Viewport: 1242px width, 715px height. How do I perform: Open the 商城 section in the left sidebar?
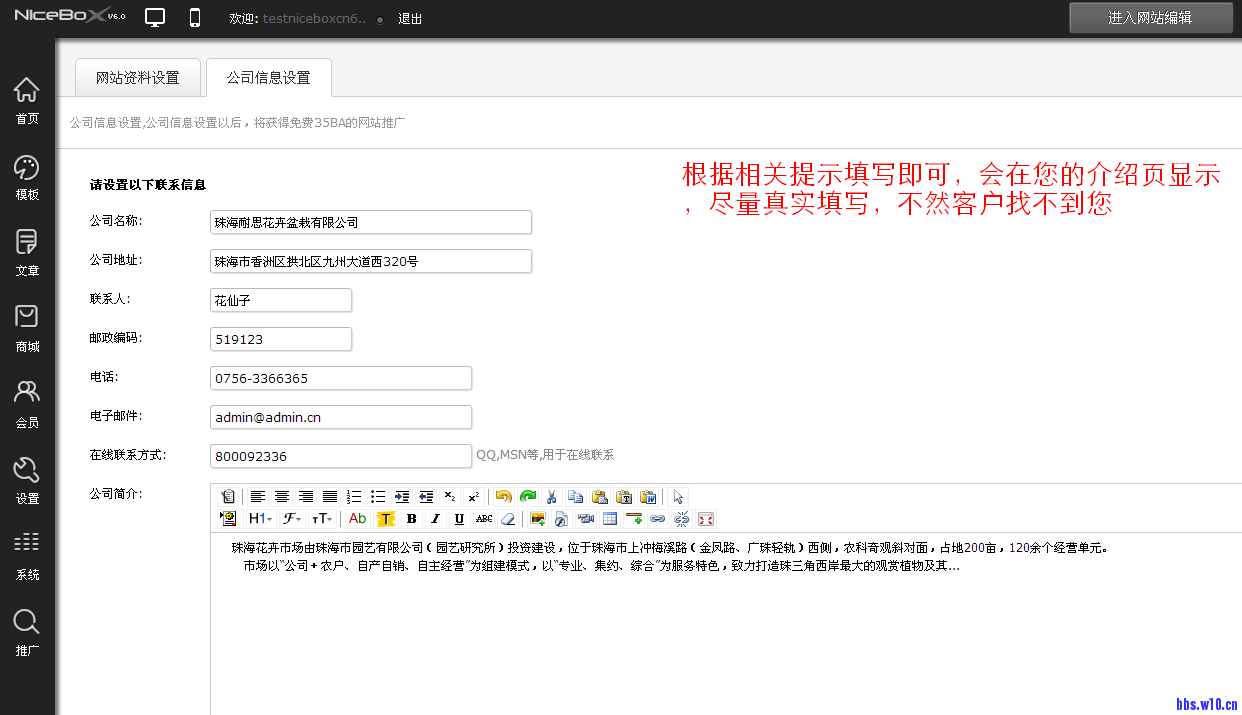[x=26, y=327]
